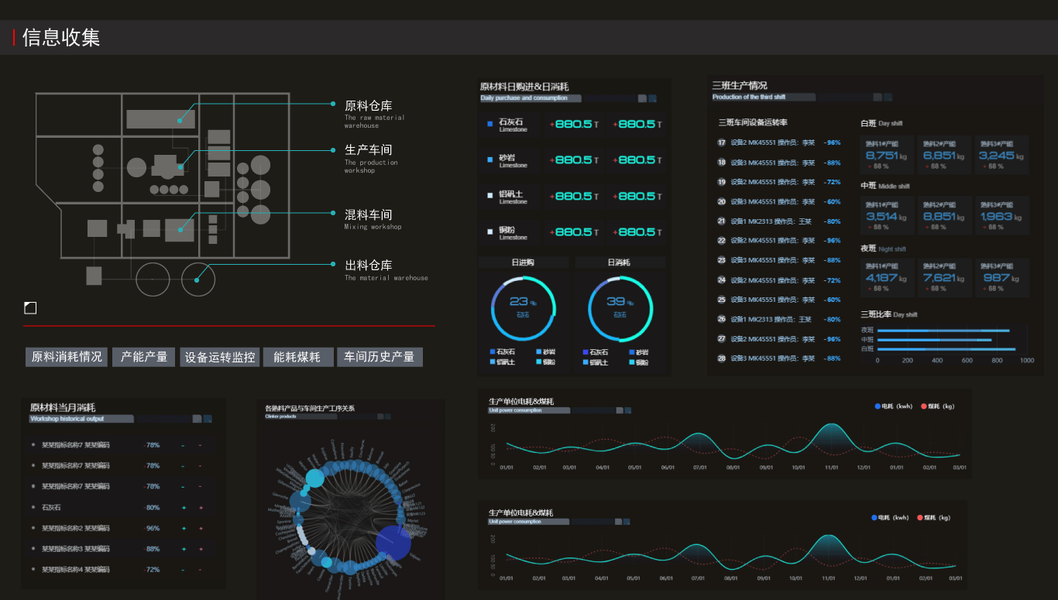This screenshot has height=600, width=1058.
Task: Click the 夜班 bar in the shift ratio chart
Action: click(x=943, y=331)
